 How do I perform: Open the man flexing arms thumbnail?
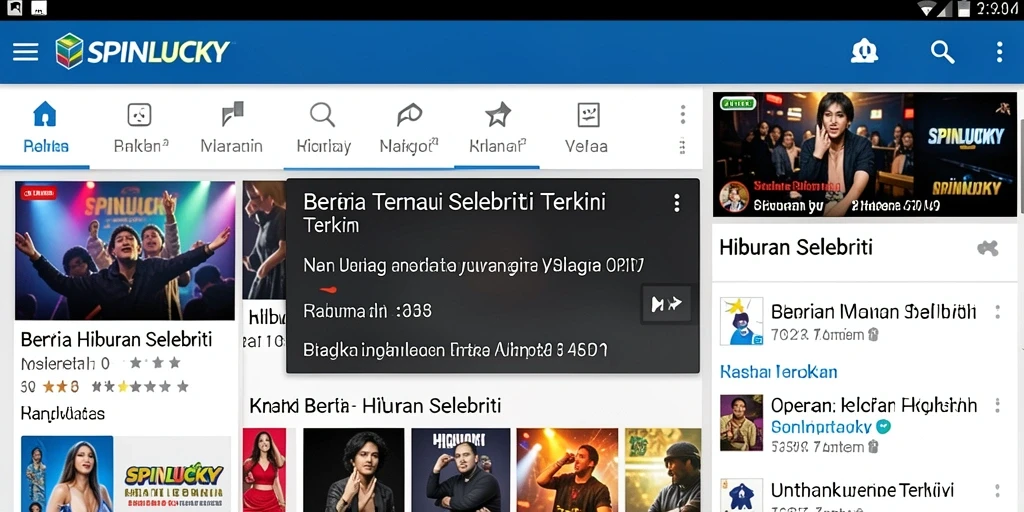(461, 470)
